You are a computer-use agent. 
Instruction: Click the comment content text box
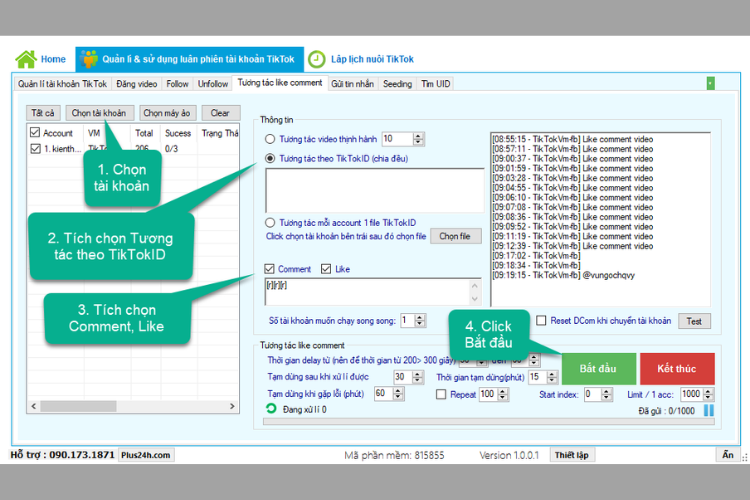point(367,291)
